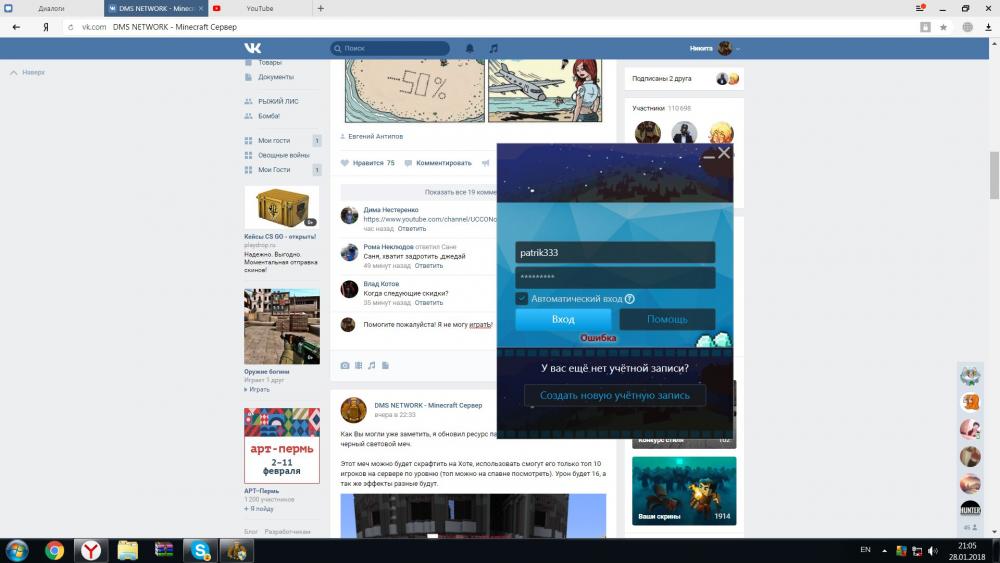Click the Поиск search field
Viewport: 1000px width, 563px height.
(390, 48)
